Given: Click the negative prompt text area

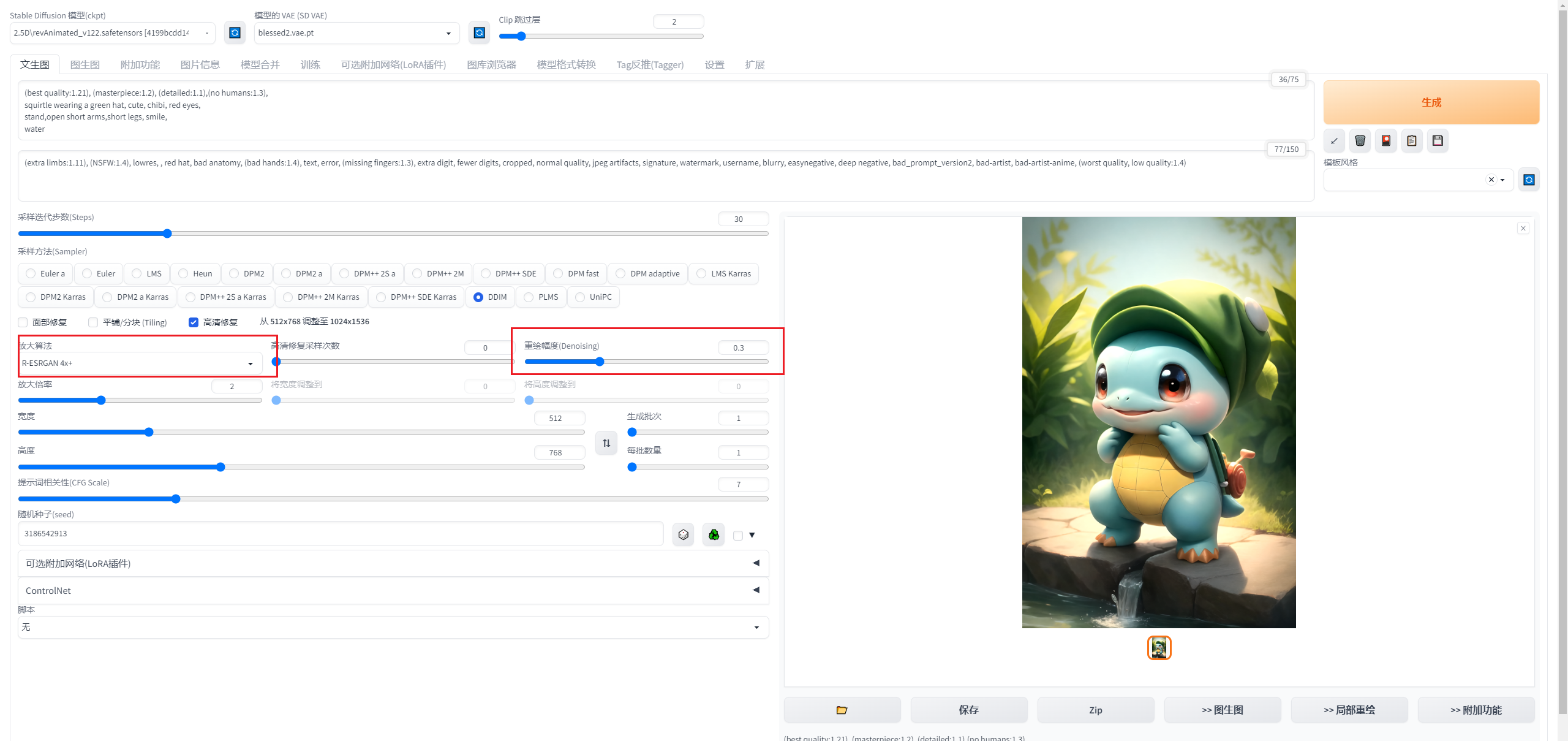Looking at the screenshot, I should coord(666,176).
